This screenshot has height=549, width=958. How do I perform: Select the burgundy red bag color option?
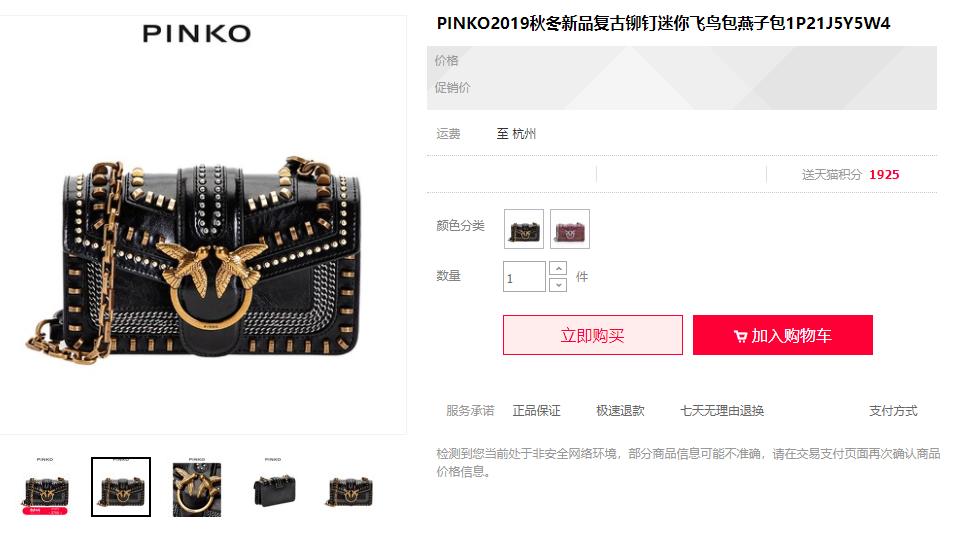[569, 229]
